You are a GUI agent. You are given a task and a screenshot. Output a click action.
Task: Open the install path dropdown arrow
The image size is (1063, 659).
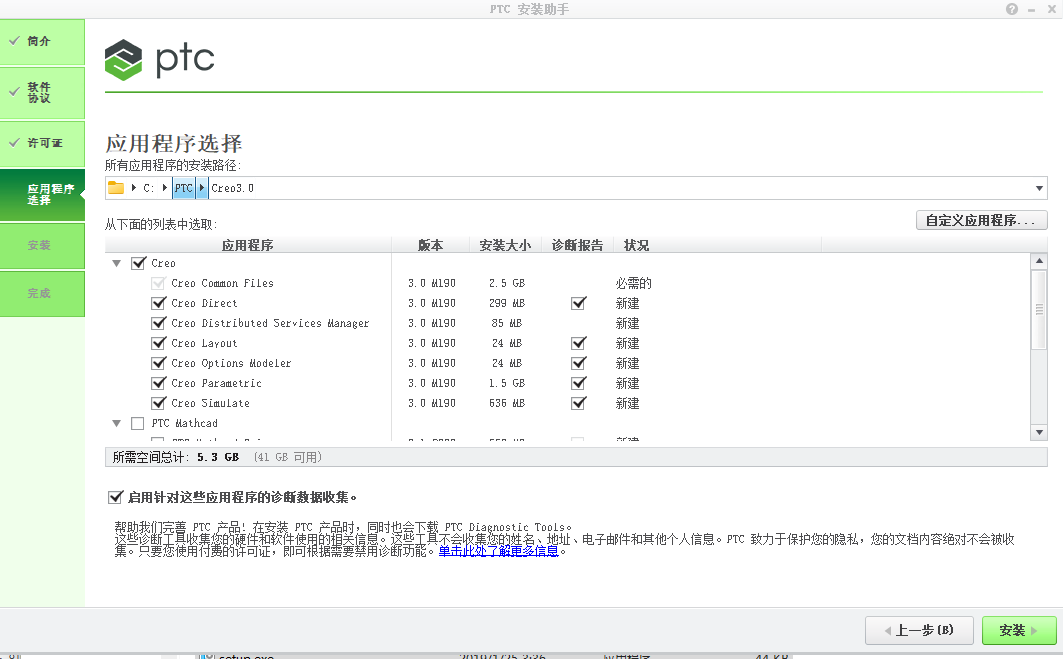point(1039,188)
